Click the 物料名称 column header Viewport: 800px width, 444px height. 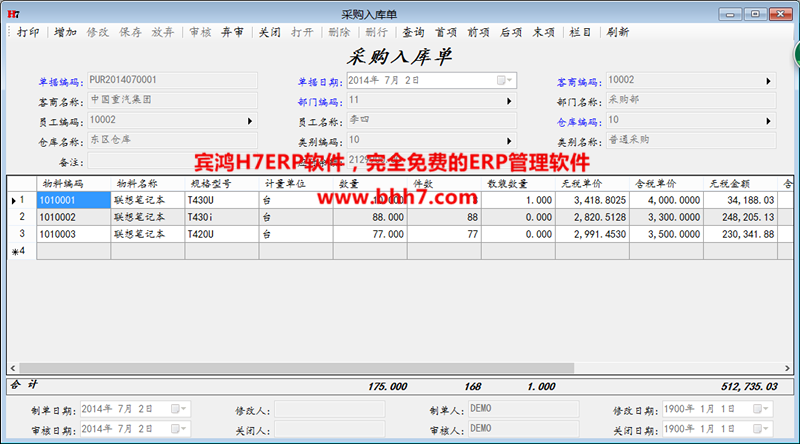tap(148, 184)
